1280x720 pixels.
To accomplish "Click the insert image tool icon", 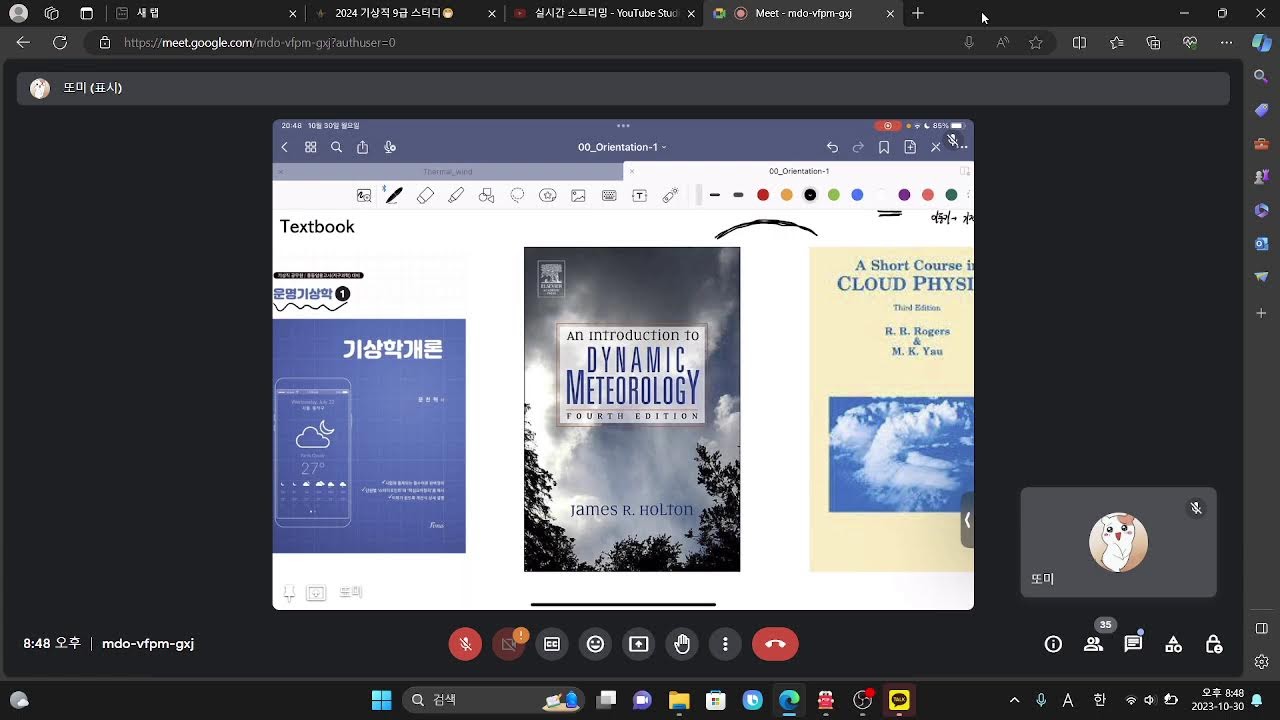I will (578, 195).
